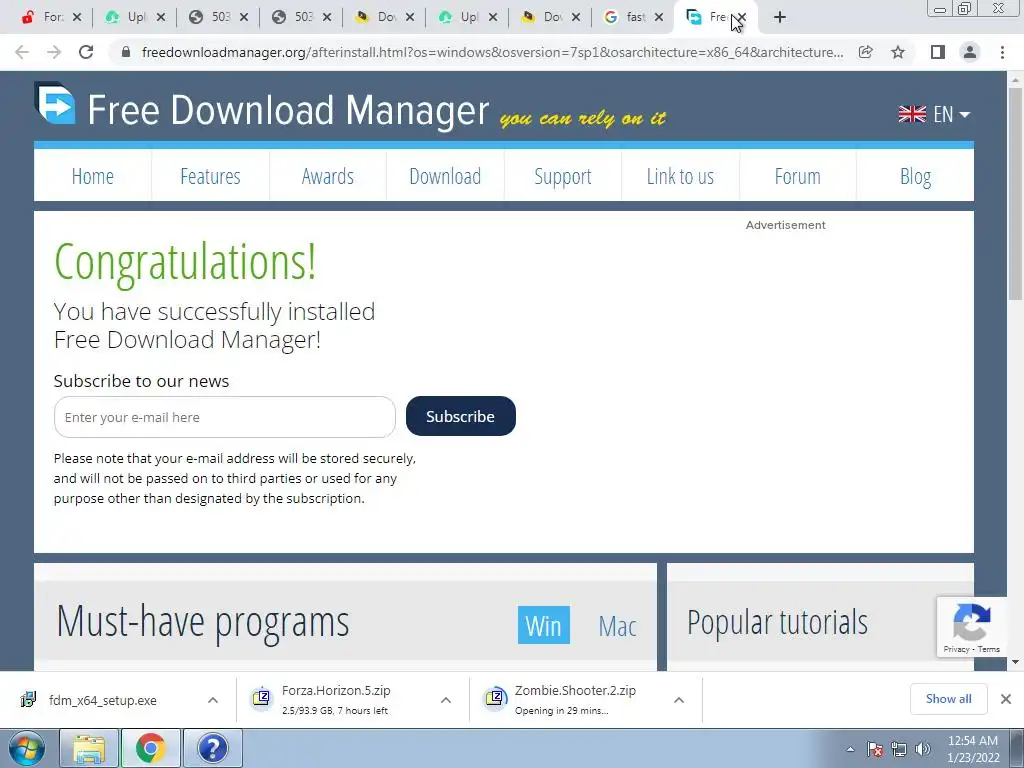Open the EN language dropdown

click(952, 114)
